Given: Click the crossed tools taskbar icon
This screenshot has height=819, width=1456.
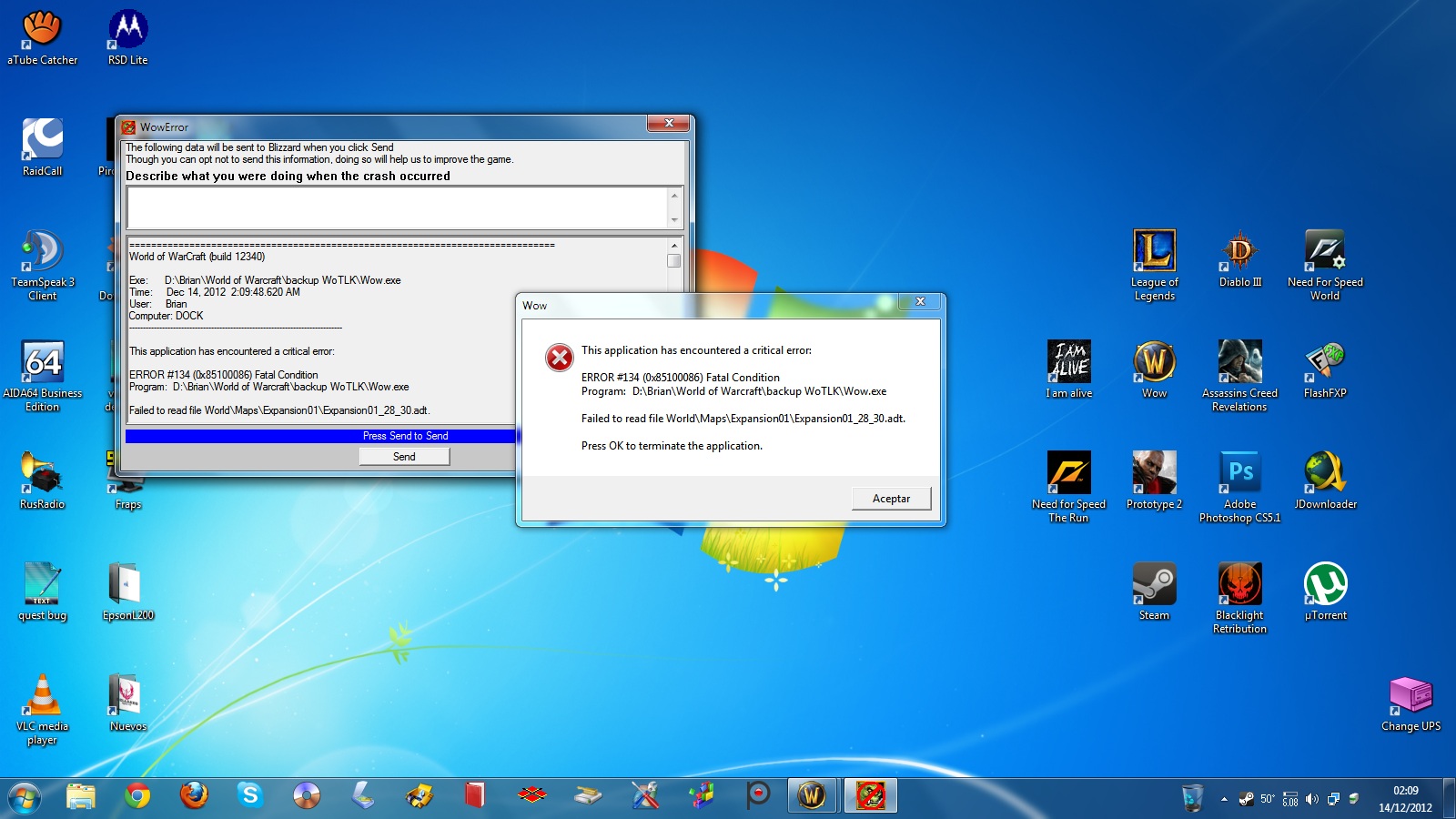Looking at the screenshot, I should click(x=644, y=796).
